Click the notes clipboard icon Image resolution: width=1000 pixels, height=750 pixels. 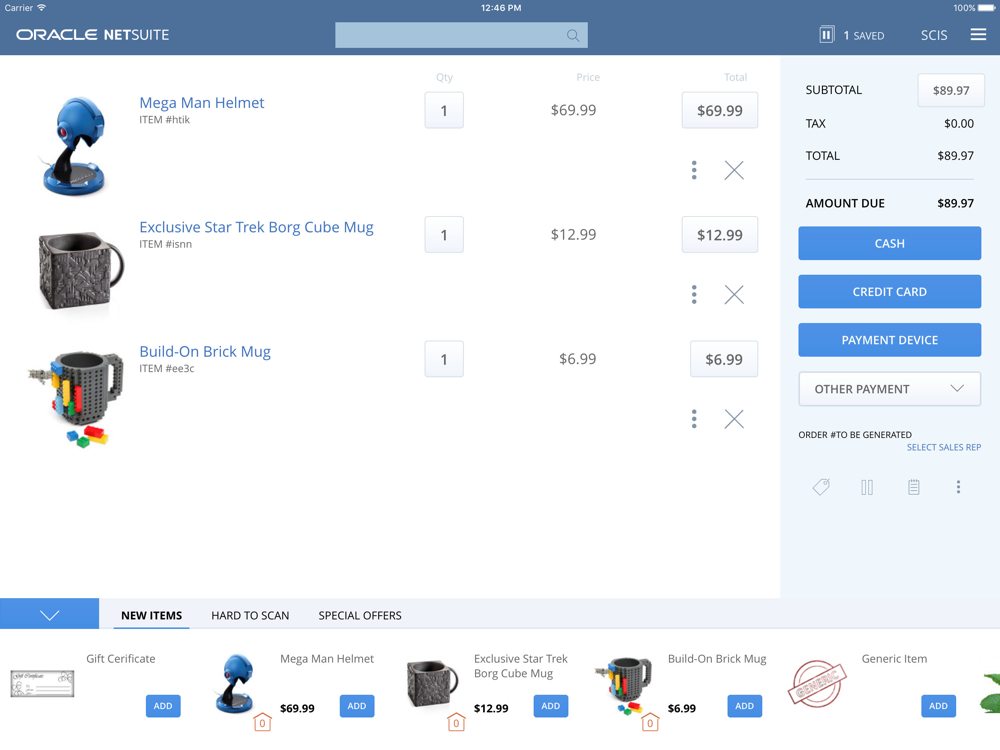[913, 487]
